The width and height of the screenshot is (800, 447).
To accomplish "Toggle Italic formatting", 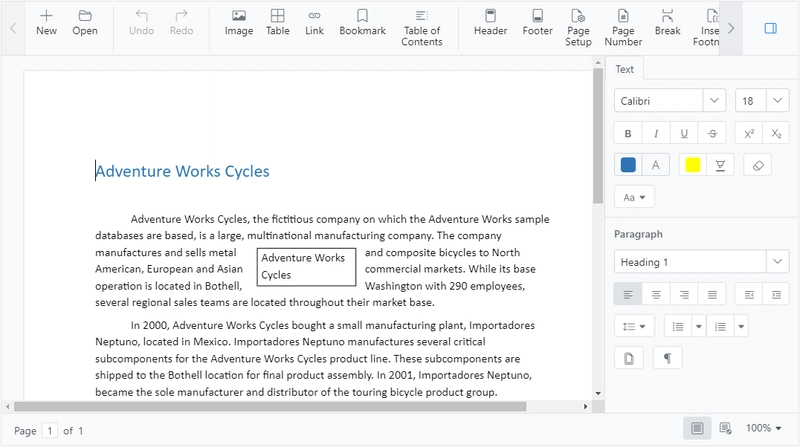I will point(656,134).
